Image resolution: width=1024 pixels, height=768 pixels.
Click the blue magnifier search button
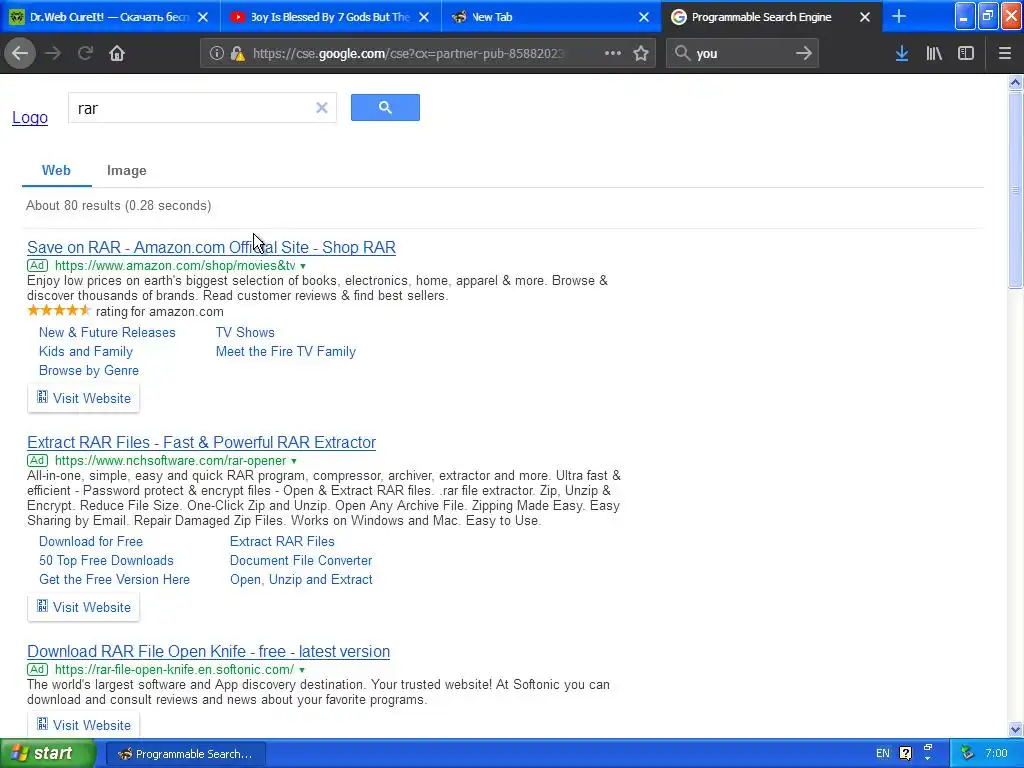point(385,108)
